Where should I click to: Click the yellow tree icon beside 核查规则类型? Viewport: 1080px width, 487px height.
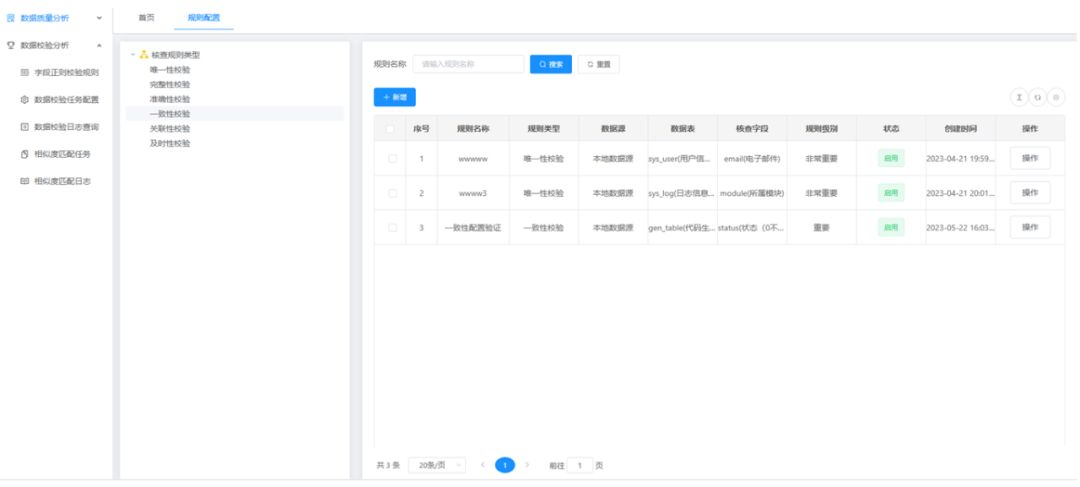[144, 54]
